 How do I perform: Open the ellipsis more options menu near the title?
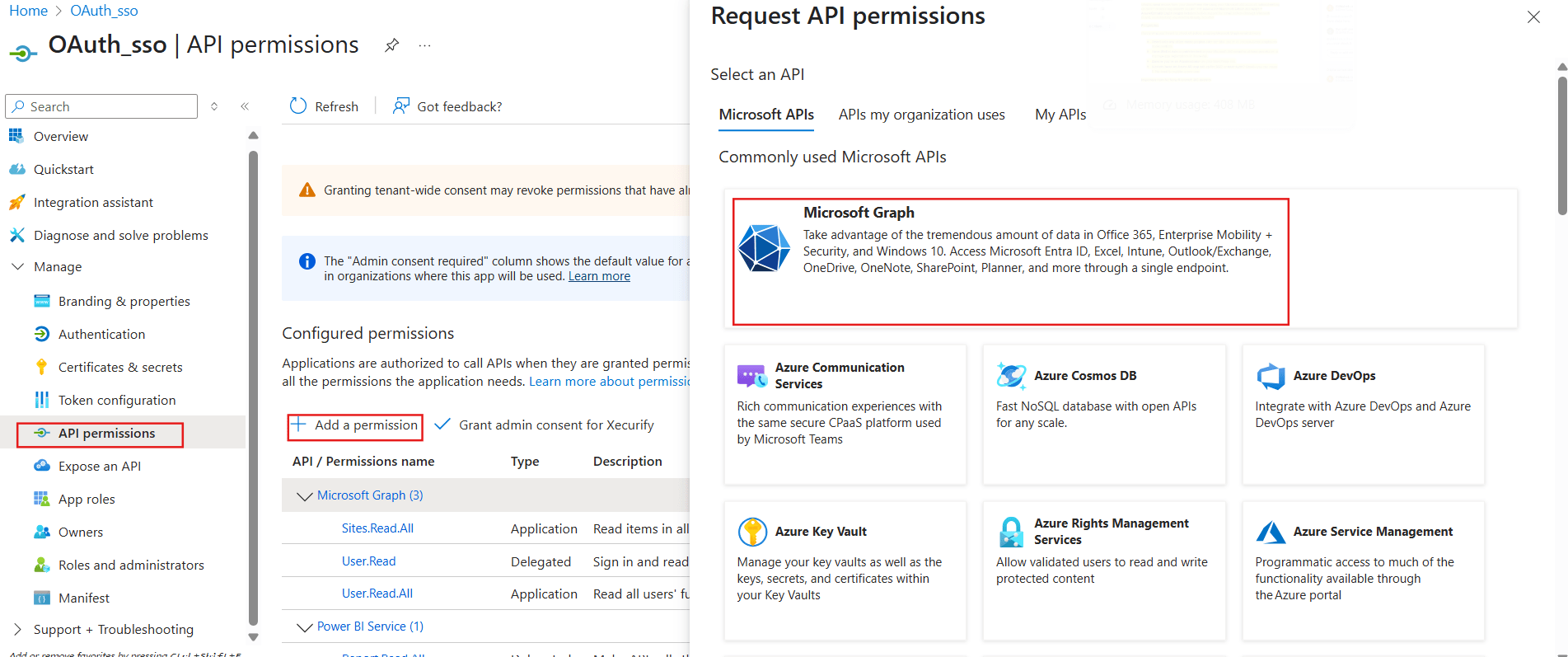point(424,45)
